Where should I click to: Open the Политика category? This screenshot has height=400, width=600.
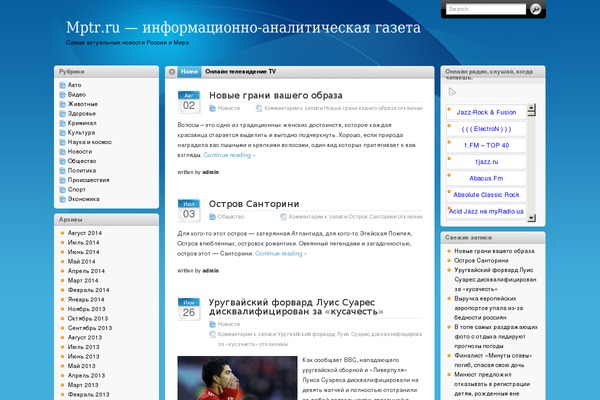(x=82, y=171)
